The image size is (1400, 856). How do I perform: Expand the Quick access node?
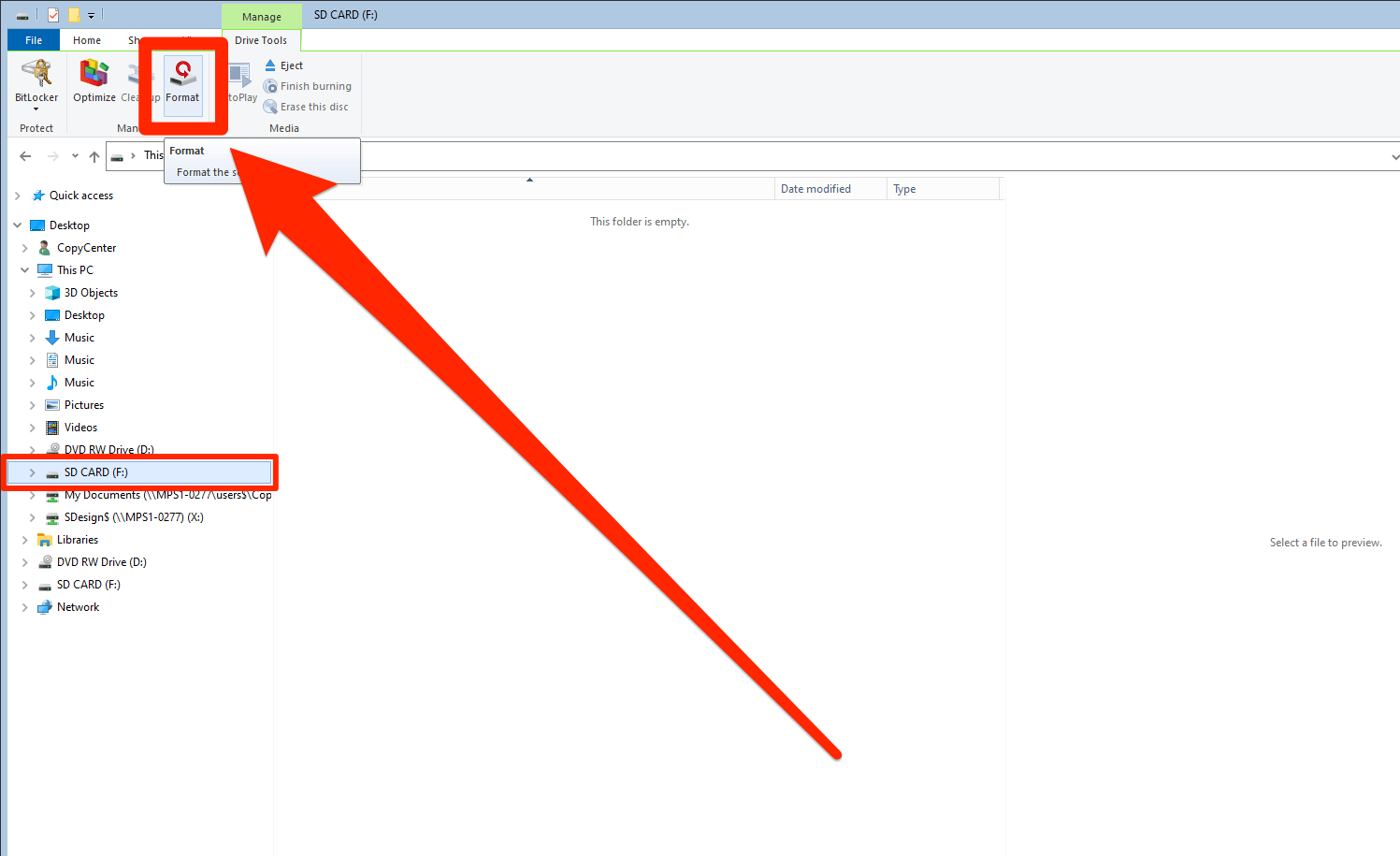coord(18,196)
